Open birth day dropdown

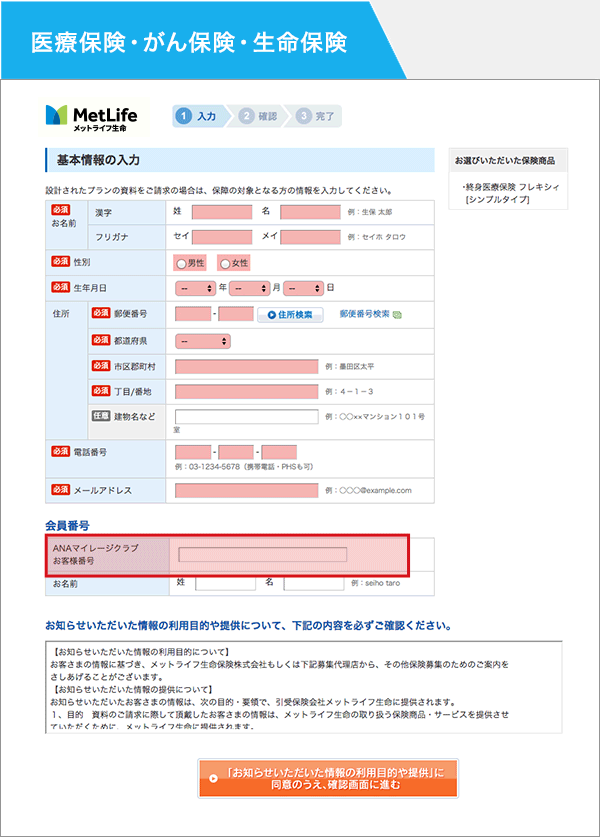pyautogui.click(x=304, y=288)
